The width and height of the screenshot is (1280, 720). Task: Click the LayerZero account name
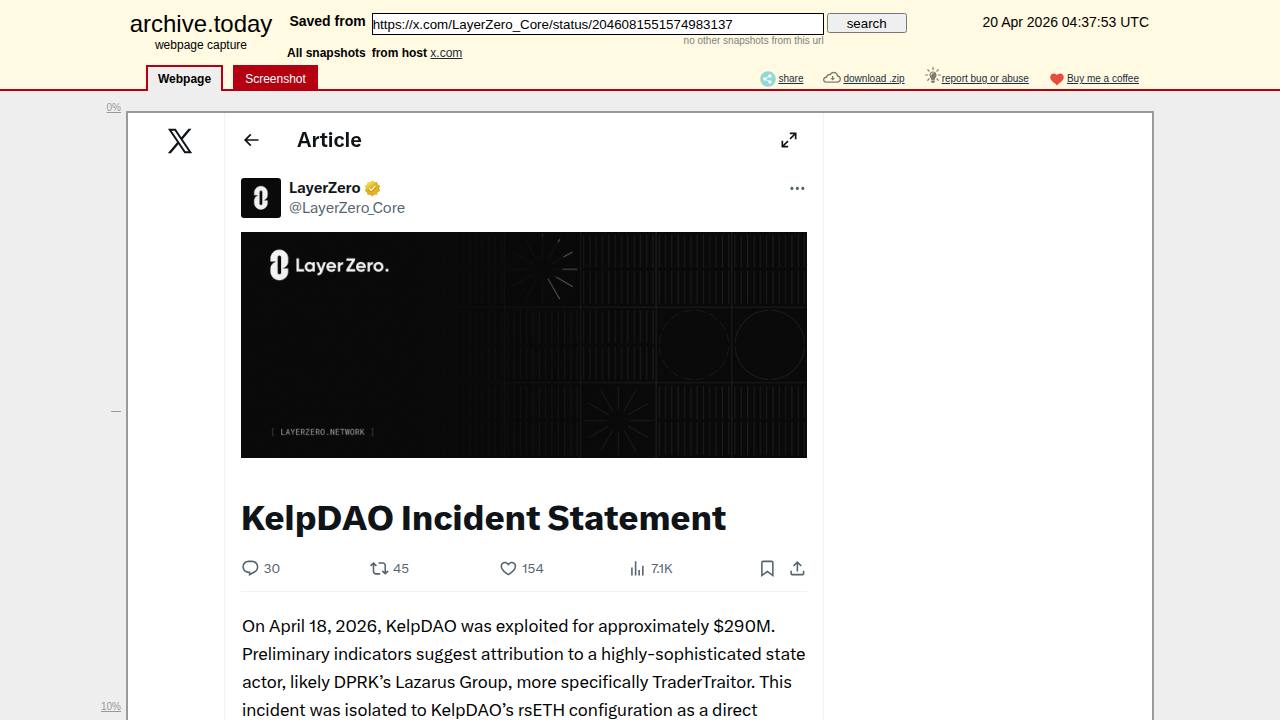click(325, 188)
